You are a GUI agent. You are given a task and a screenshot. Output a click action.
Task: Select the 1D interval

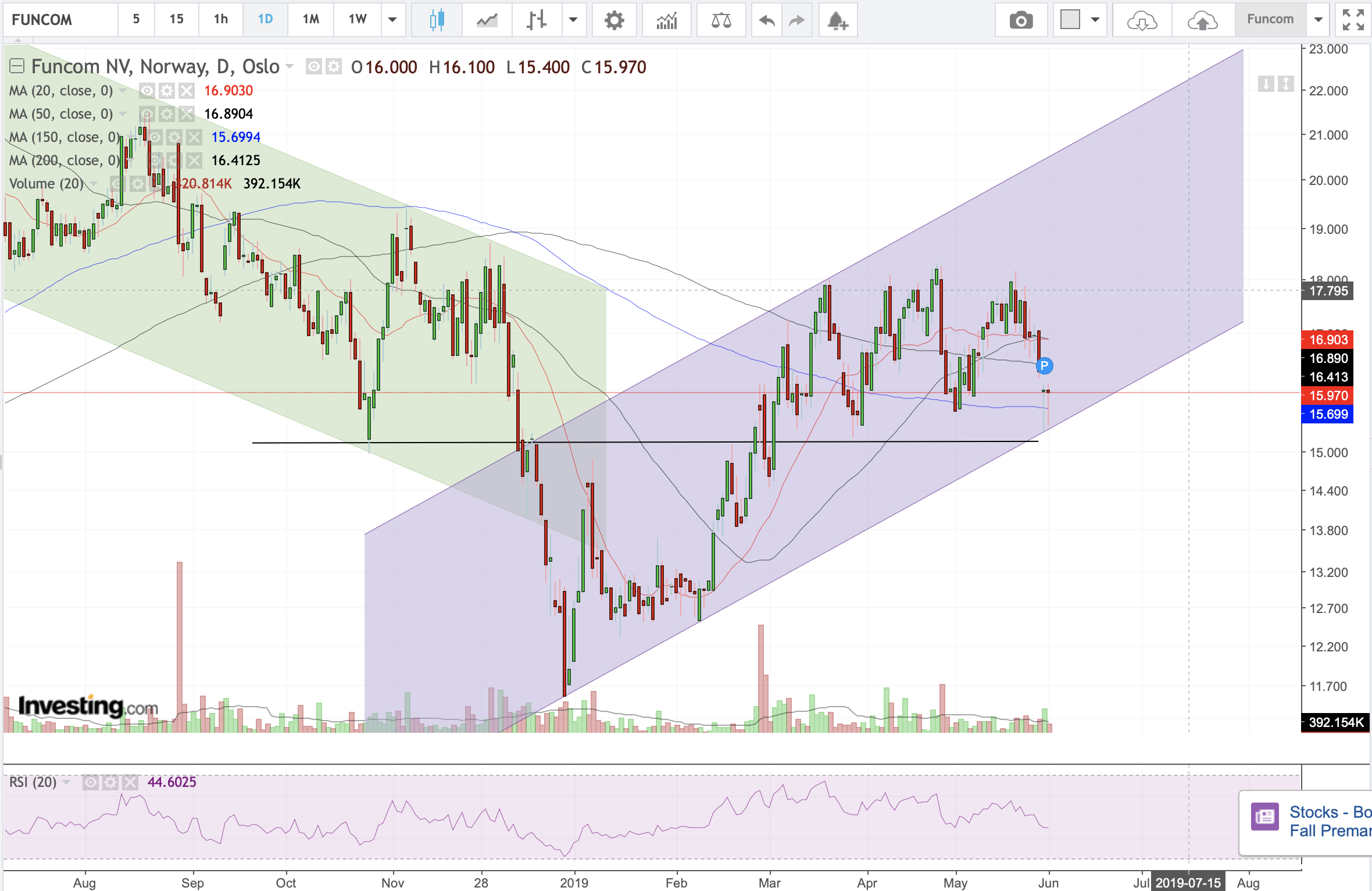(x=265, y=20)
